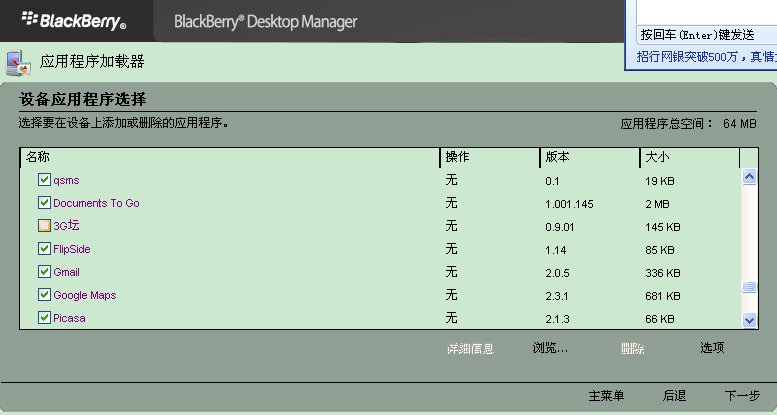Sort list by 名称 column header
The width and height of the screenshot is (777, 415).
click(230, 157)
